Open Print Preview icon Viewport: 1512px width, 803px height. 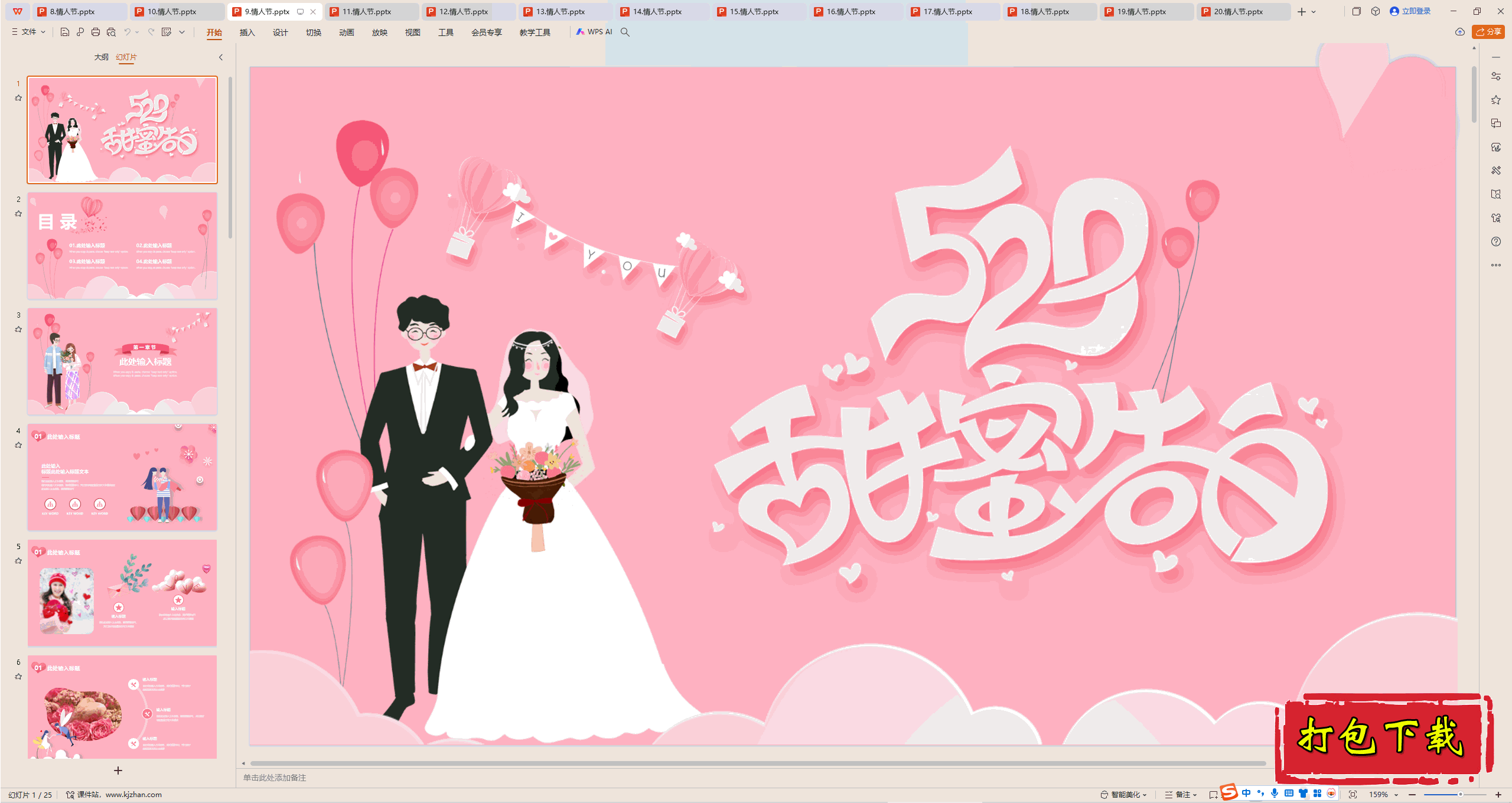[x=111, y=32]
